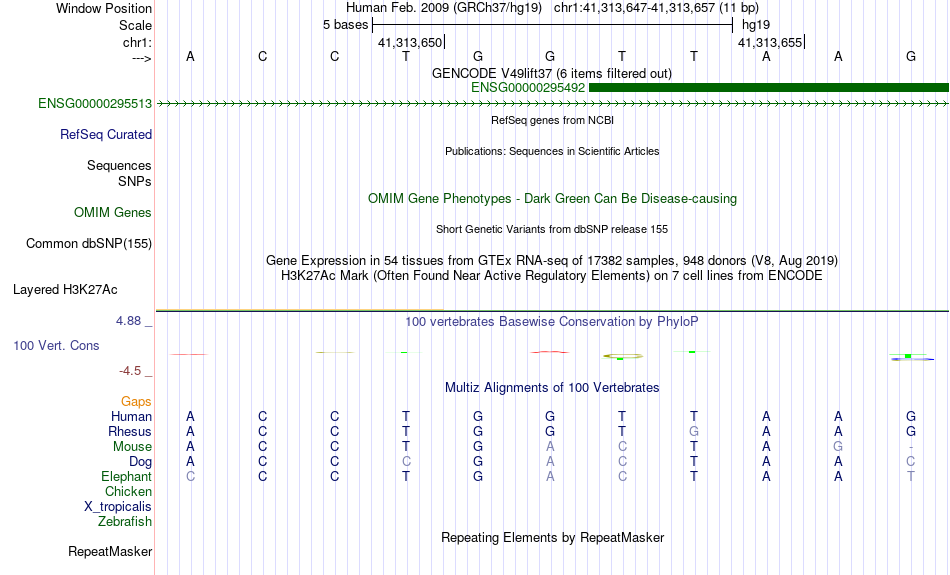Click the SNPs track label
The image size is (950, 575).
(x=135, y=181)
